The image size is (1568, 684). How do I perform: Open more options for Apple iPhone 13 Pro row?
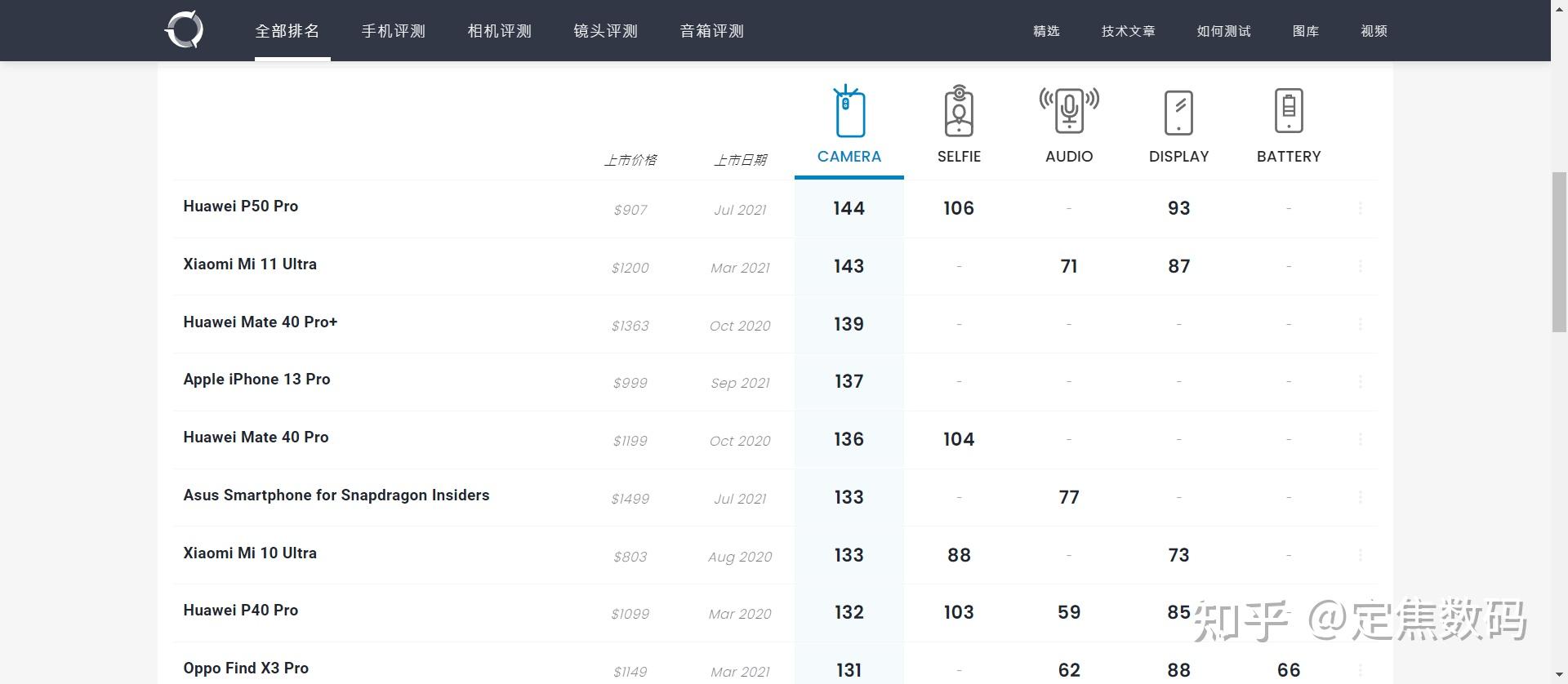click(x=1360, y=381)
